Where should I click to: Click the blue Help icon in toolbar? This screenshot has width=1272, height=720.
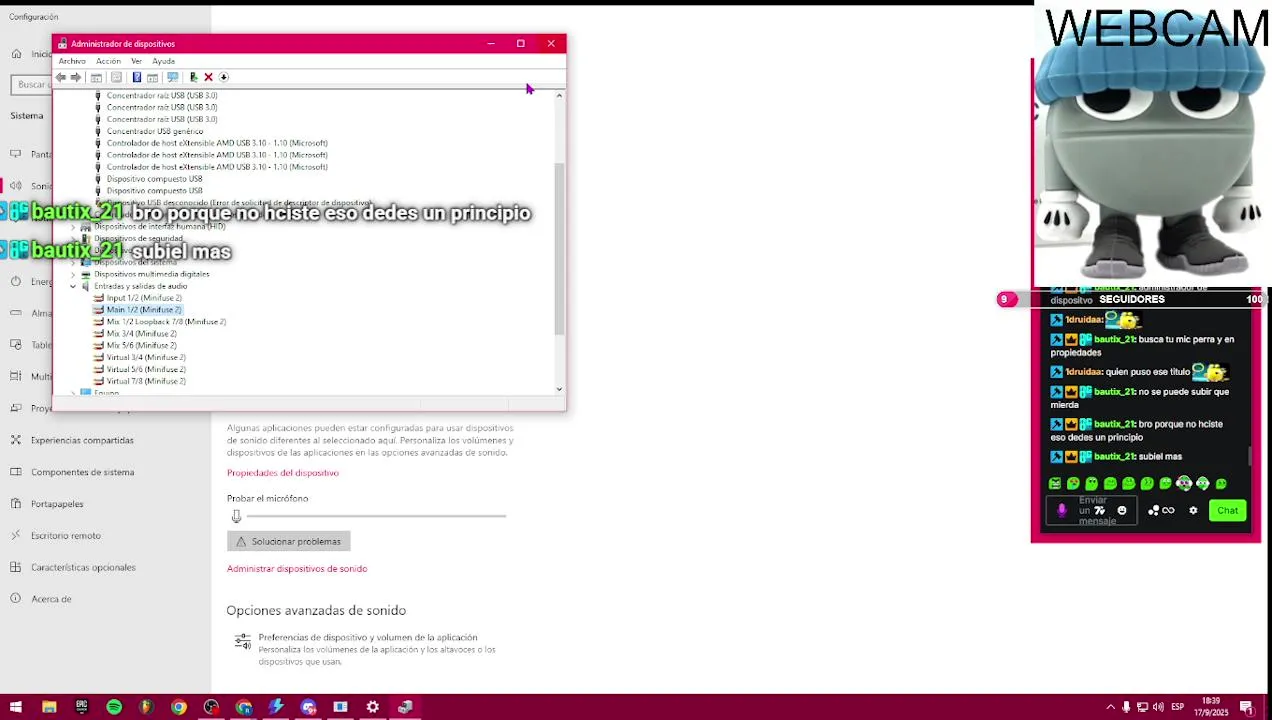(x=137, y=77)
